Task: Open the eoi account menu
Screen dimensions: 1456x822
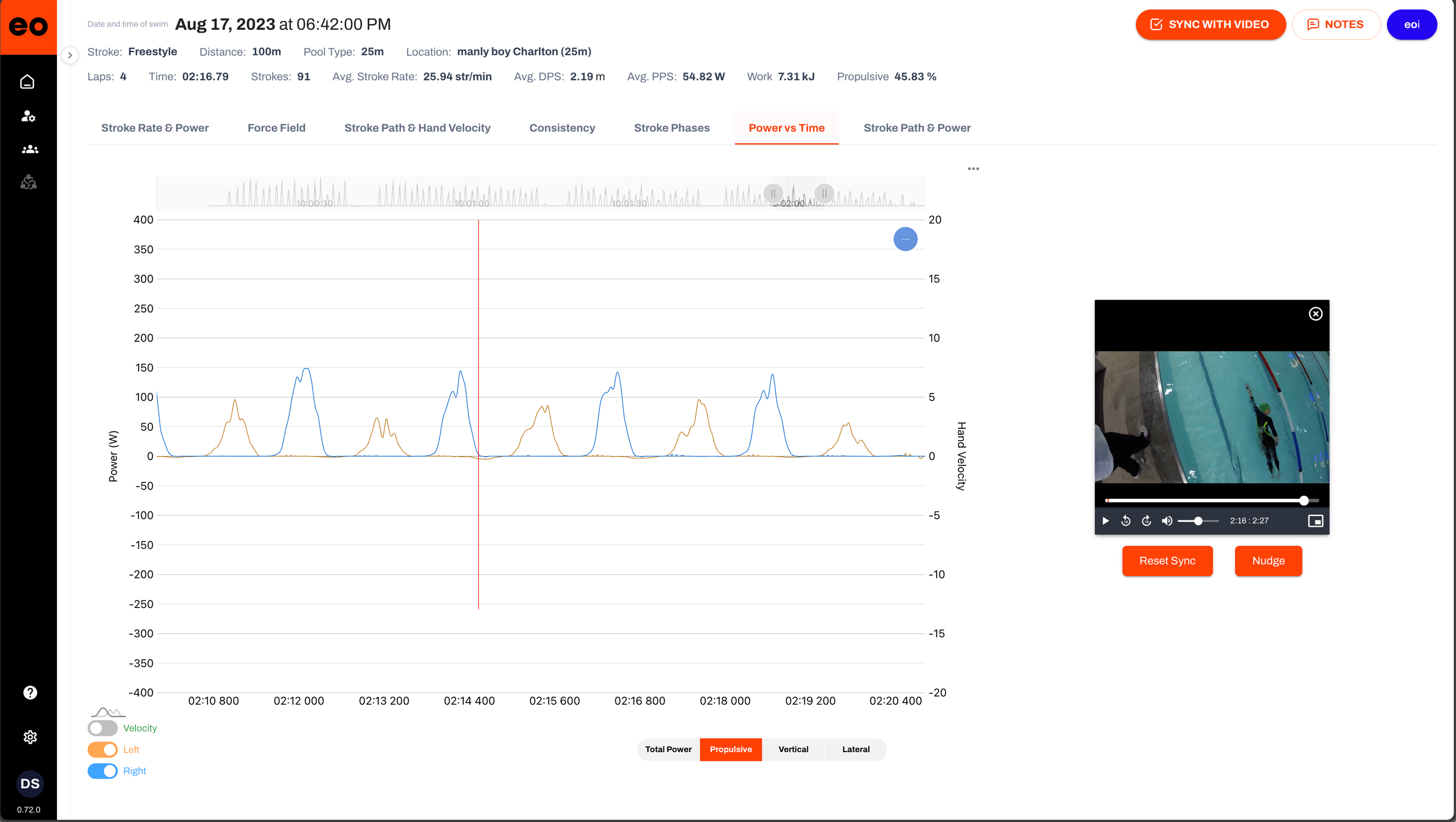Action: tap(1411, 24)
